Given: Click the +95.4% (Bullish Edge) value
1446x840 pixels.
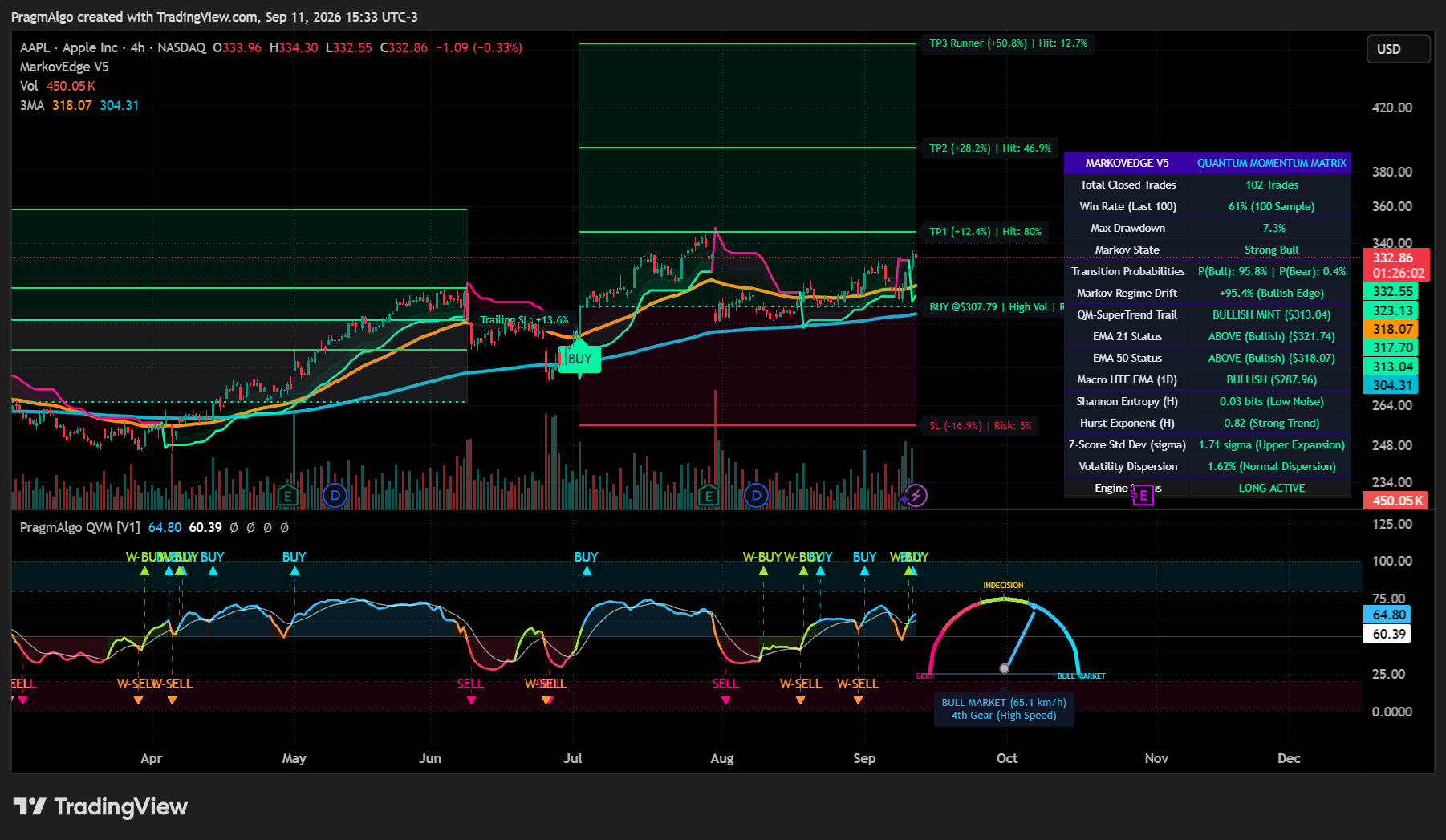Looking at the screenshot, I should [1272, 293].
